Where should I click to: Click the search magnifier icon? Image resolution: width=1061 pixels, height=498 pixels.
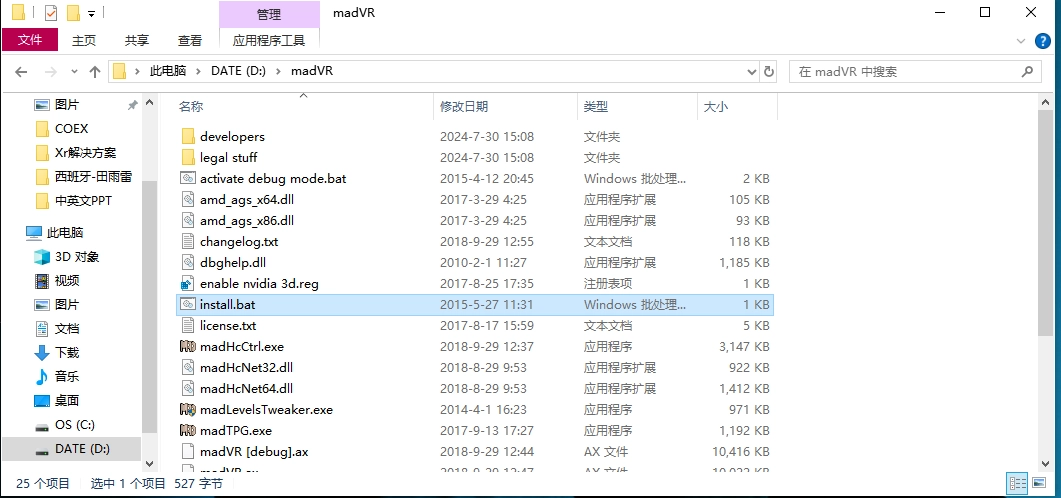pyautogui.click(x=1027, y=71)
